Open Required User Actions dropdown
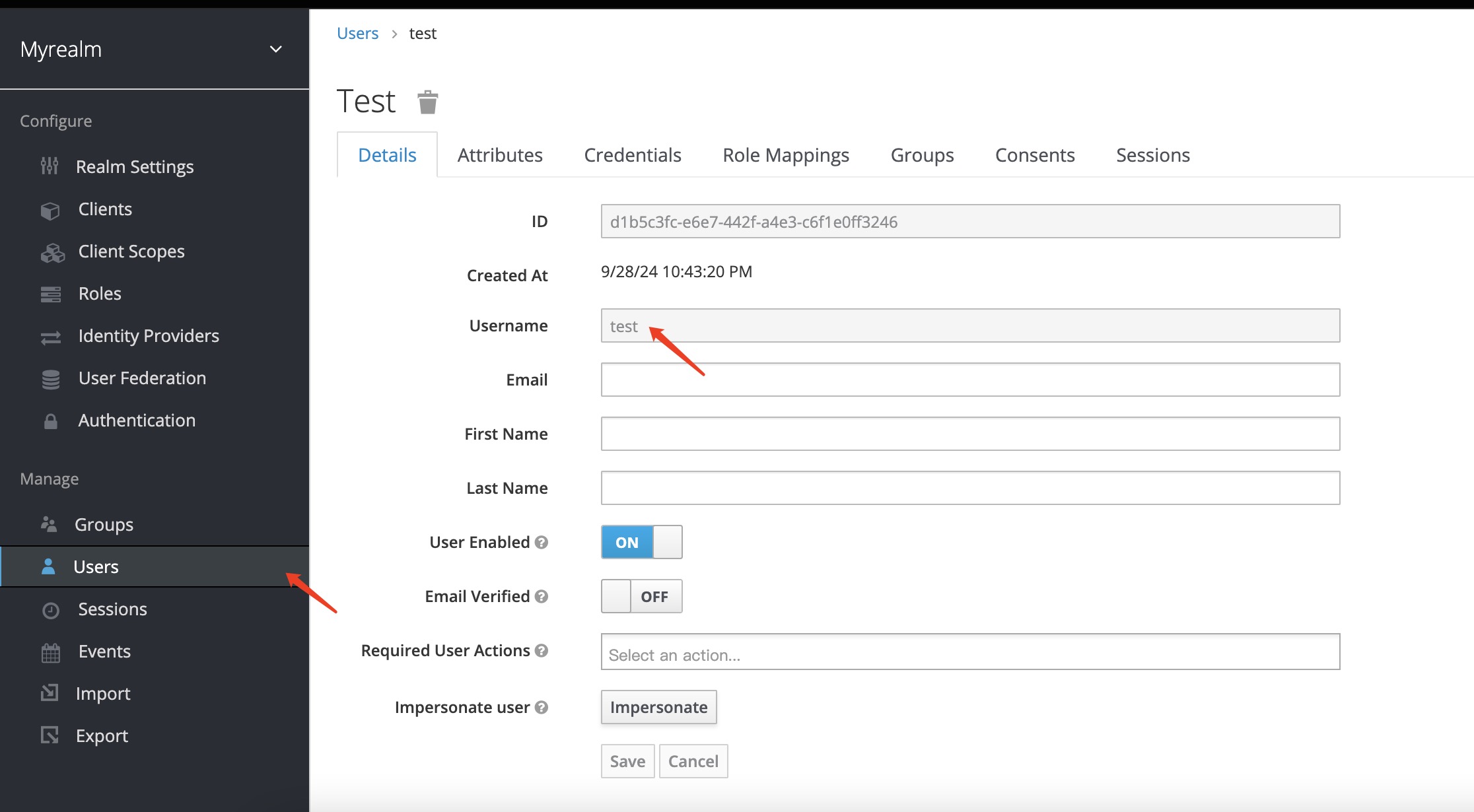The image size is (1474, 812). [970, 654]
